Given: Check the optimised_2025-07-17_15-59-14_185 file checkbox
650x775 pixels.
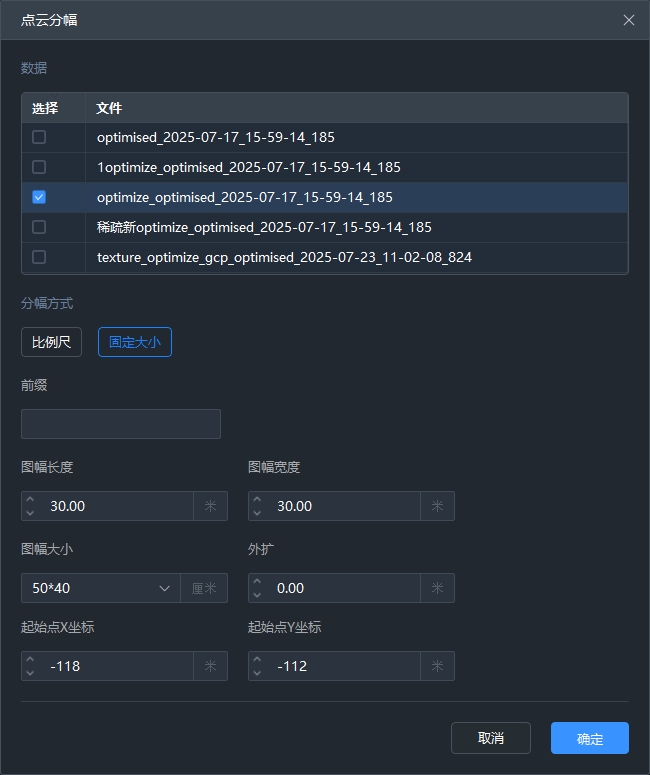Looking at the screenshot, I should 39,137.
